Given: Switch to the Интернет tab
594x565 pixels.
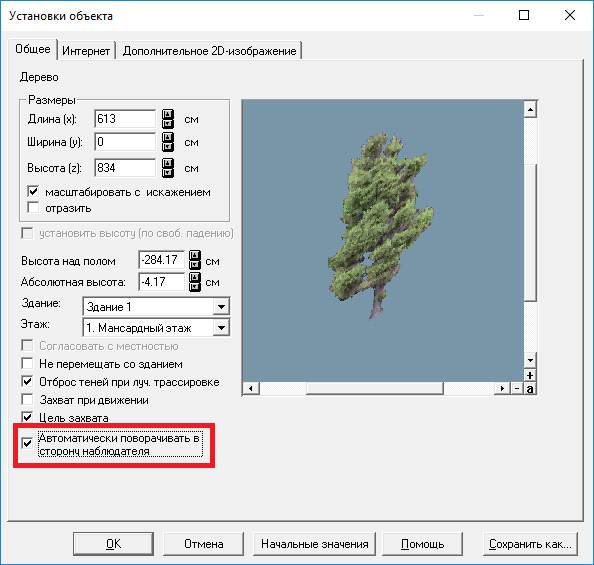Looking at the screenshot, I should point(86,51).
